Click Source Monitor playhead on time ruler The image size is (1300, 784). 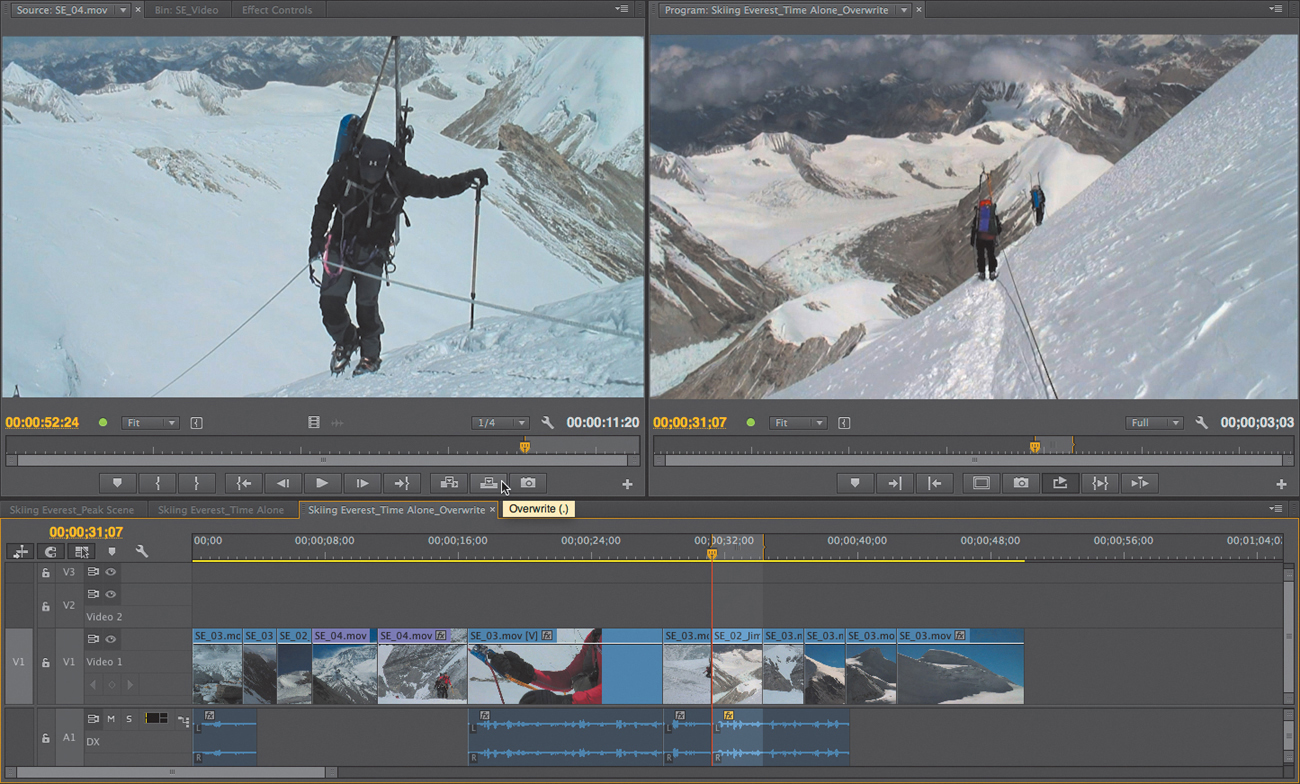[524, 447]
